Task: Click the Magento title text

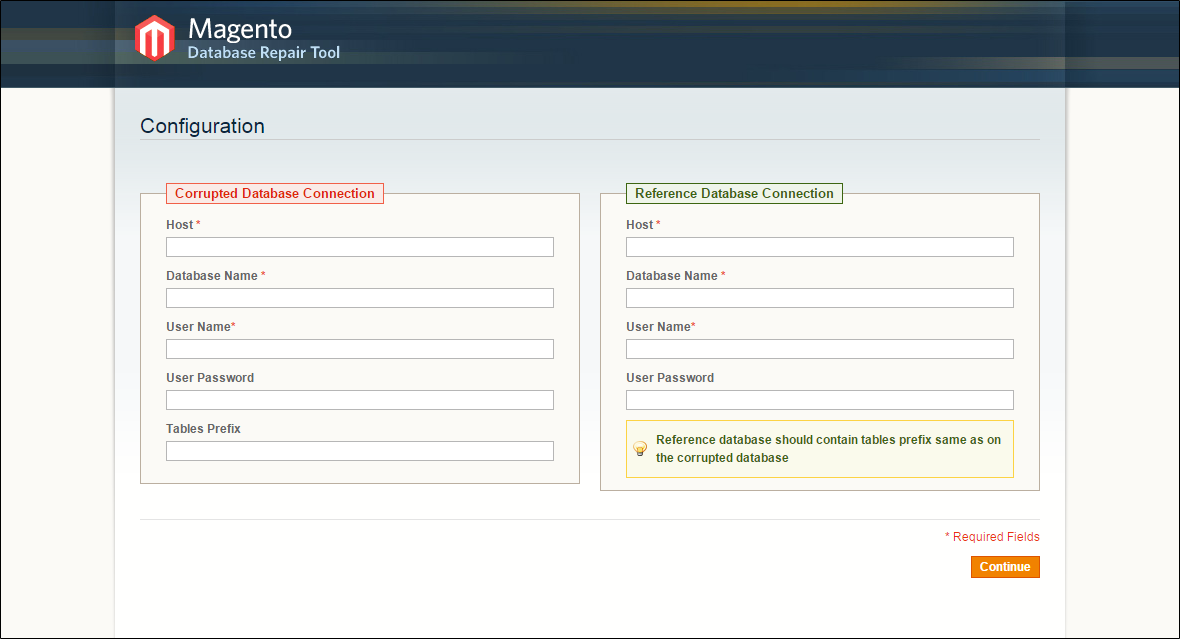Action: point(240,29)
